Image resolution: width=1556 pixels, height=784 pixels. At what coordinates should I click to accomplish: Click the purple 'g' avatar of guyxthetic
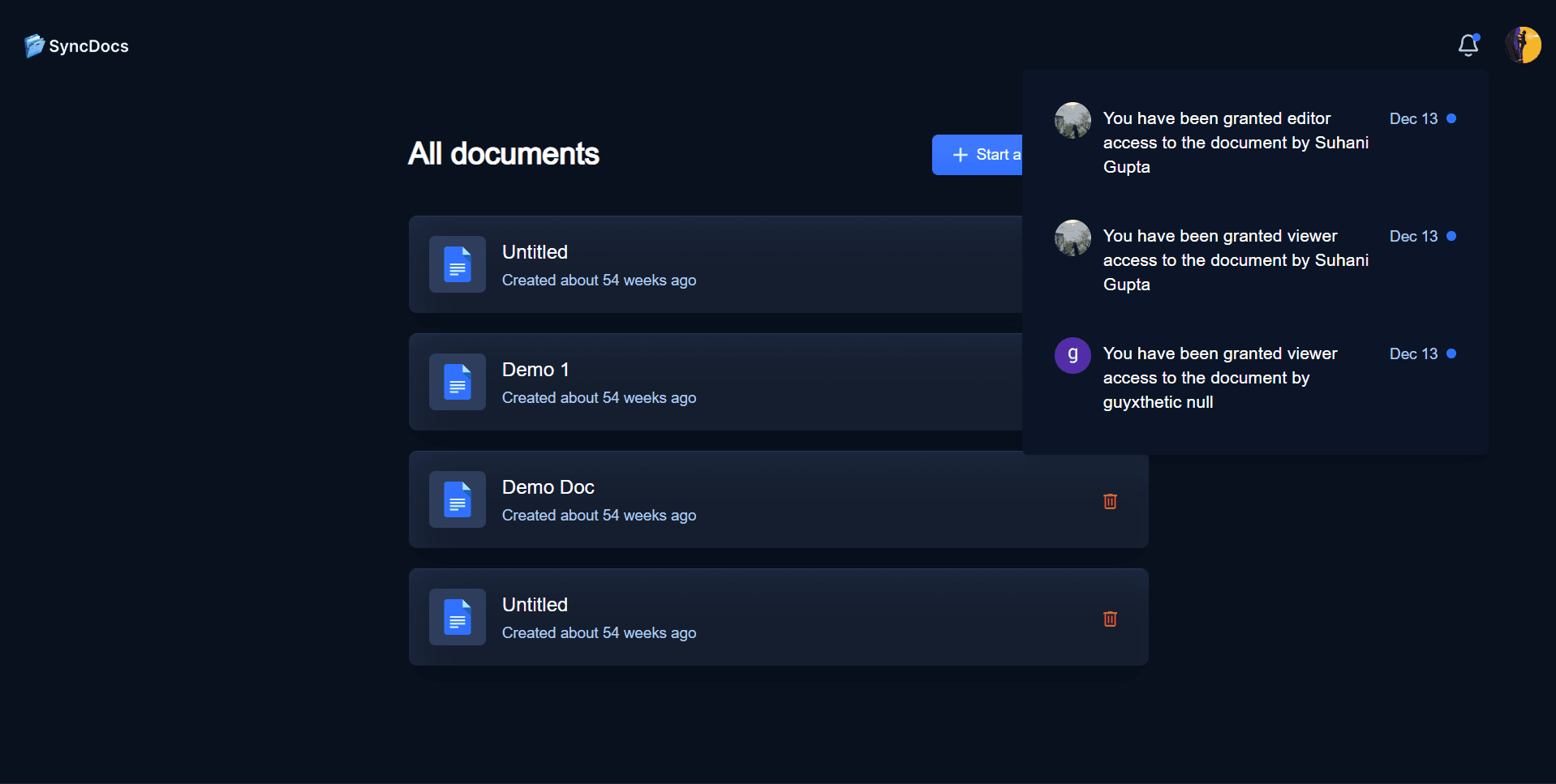point(1072,355)
